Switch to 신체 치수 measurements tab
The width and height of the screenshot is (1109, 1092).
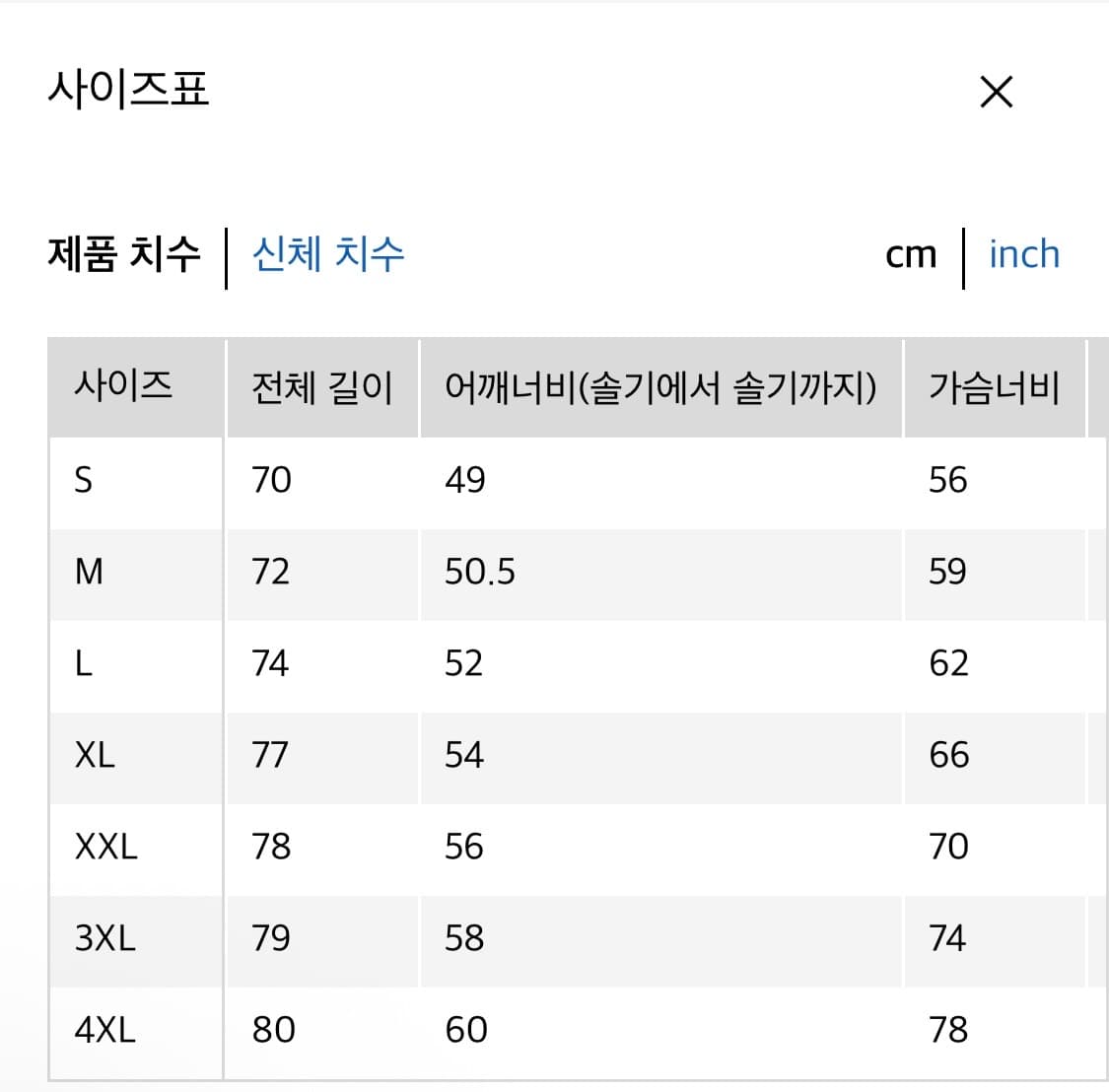click(x=326, y=255)
